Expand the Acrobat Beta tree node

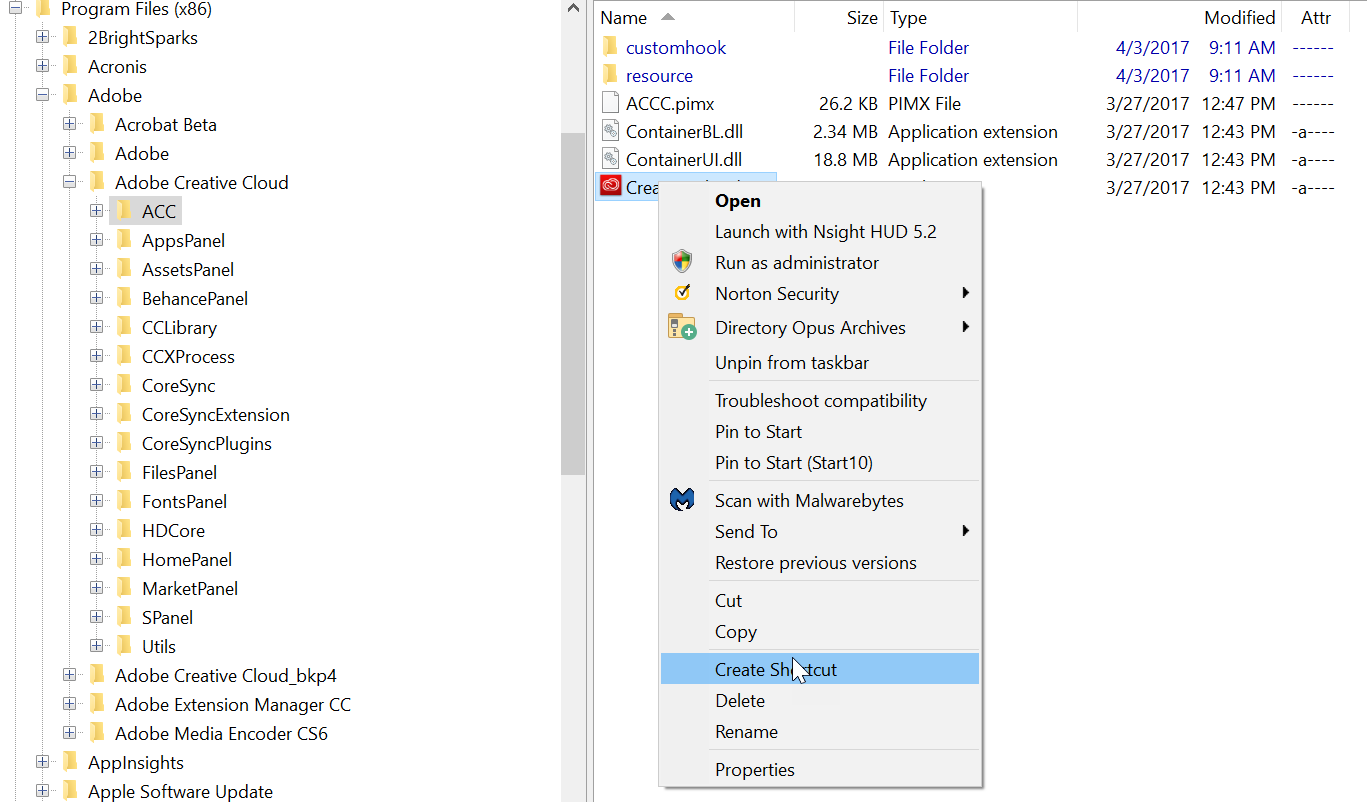click(x=70, y=124)
